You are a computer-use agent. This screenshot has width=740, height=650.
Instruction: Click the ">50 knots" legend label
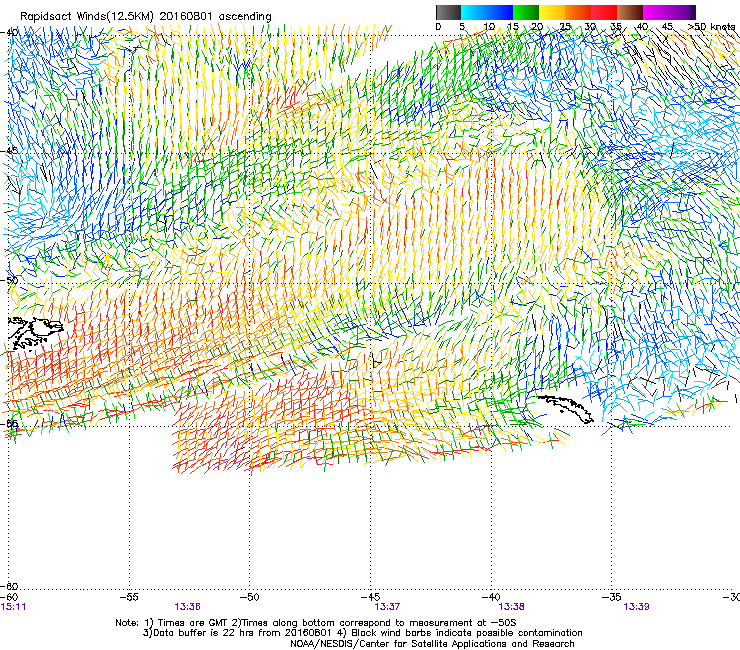(711, 26)
